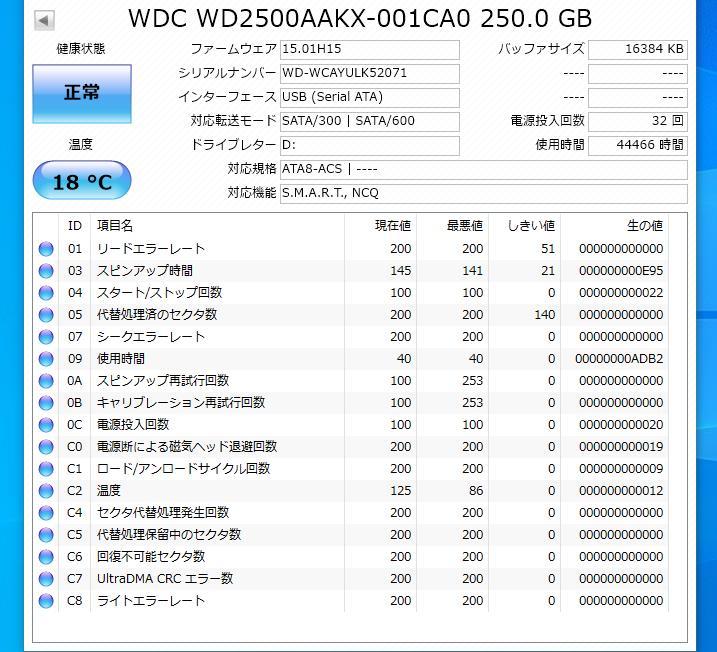Click raw value 0000000ADB2 in 使用時間 row
Screen dimensions: 717x652
[619, 359]
